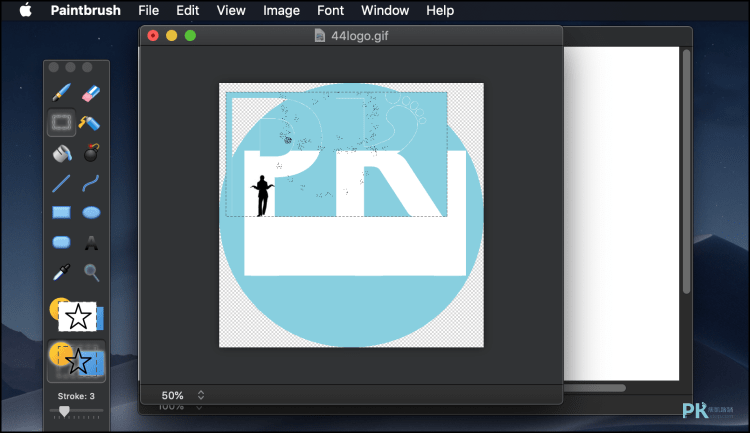Select the Ellipse shape tool
The width and height of the screenshot is (750, 433).
tap(91, 212)
